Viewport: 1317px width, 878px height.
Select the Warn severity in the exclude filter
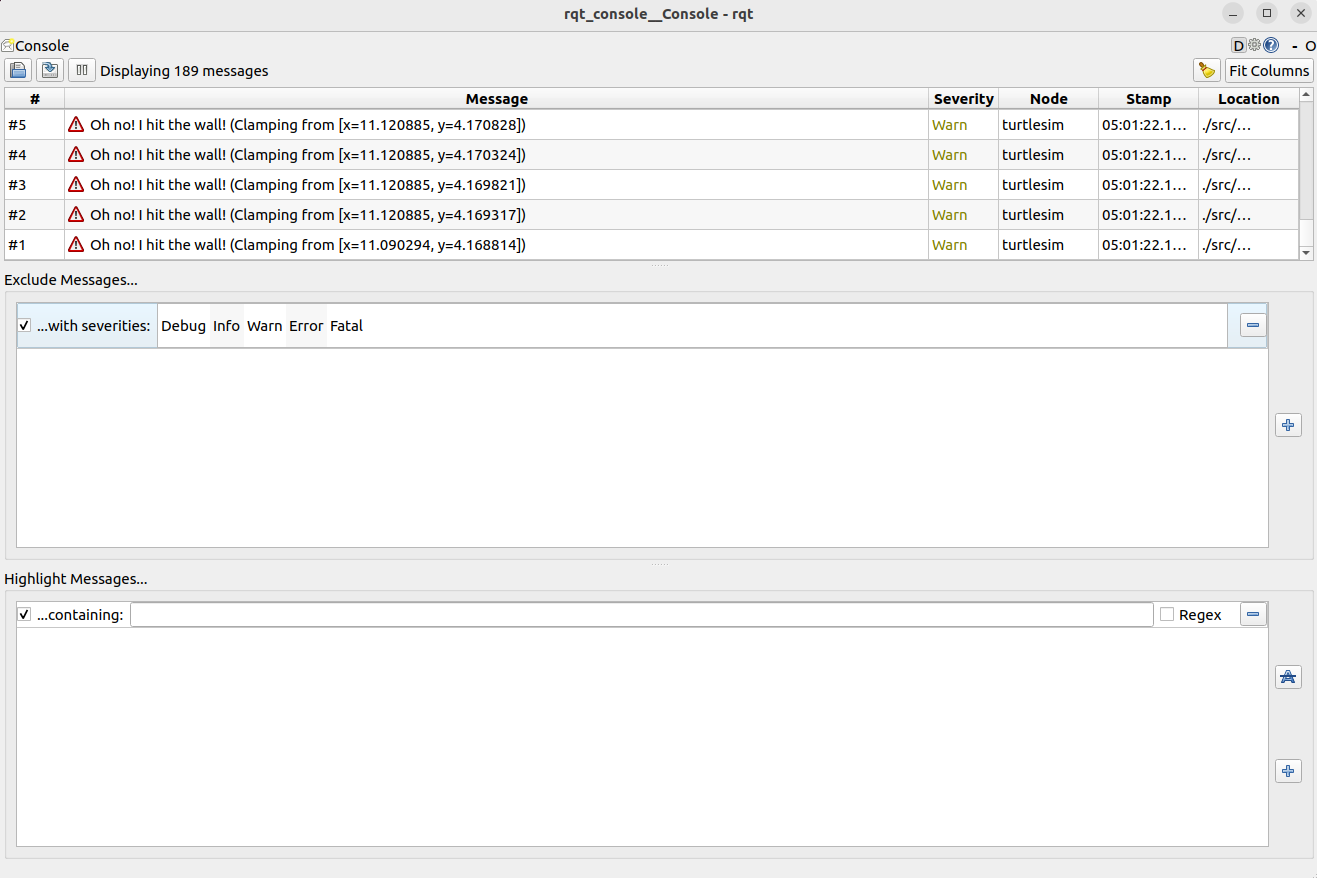pos(265,326)
